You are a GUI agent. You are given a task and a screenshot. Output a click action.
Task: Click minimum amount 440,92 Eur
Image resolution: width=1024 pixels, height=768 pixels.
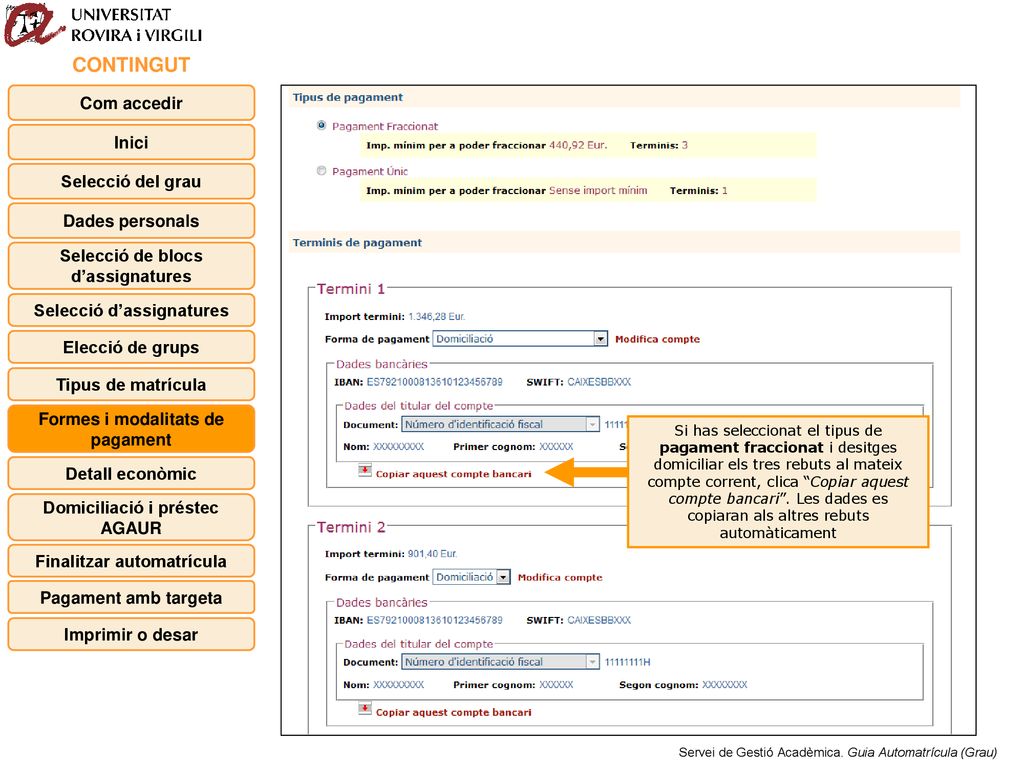(x=578, y=145)
